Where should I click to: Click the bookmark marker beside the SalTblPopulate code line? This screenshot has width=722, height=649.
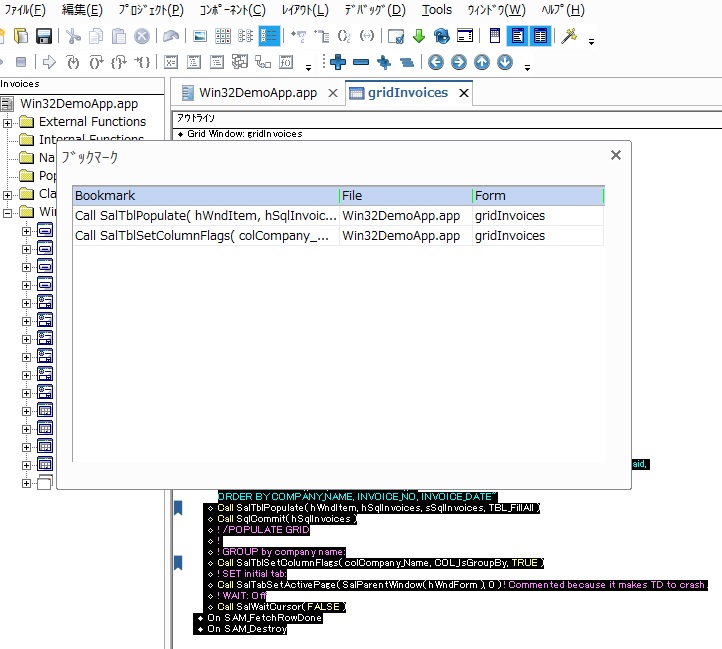[x=178, y=508]
